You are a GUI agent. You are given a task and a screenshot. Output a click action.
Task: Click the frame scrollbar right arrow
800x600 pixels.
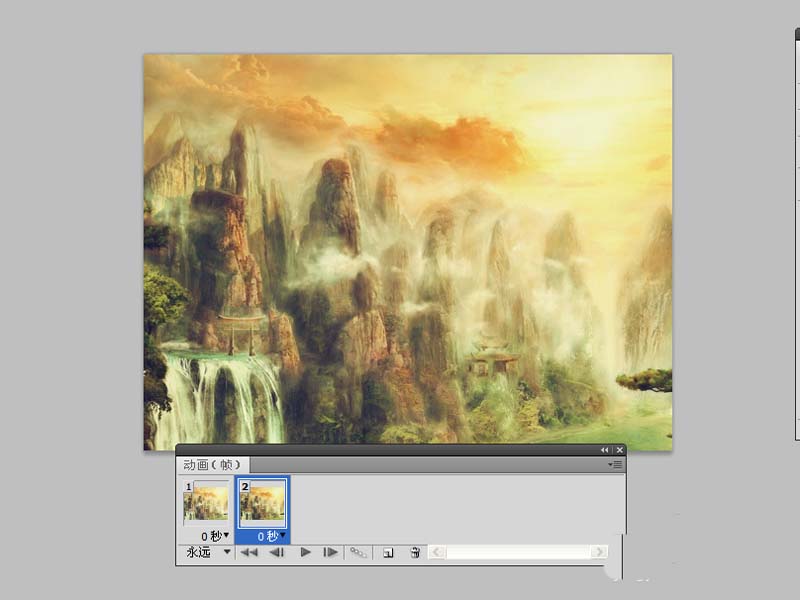point(599,552)
